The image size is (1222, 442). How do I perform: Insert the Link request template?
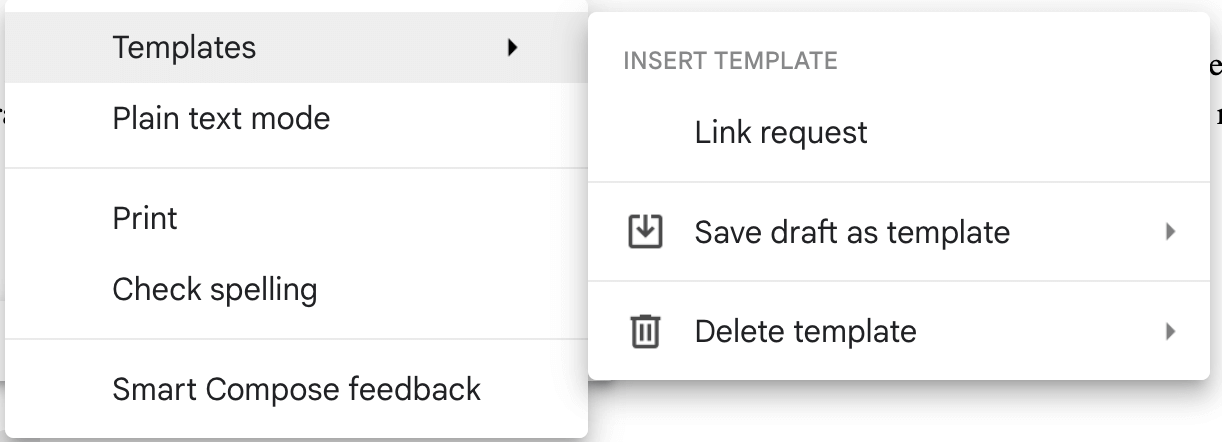pyautogui.click(x=899, y=133)
